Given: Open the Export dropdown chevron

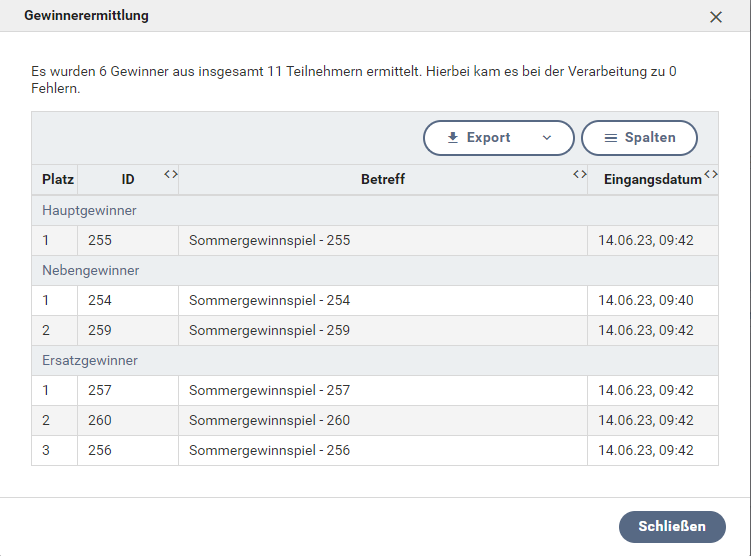Looking at the screenshot, I should coord(546,138).
